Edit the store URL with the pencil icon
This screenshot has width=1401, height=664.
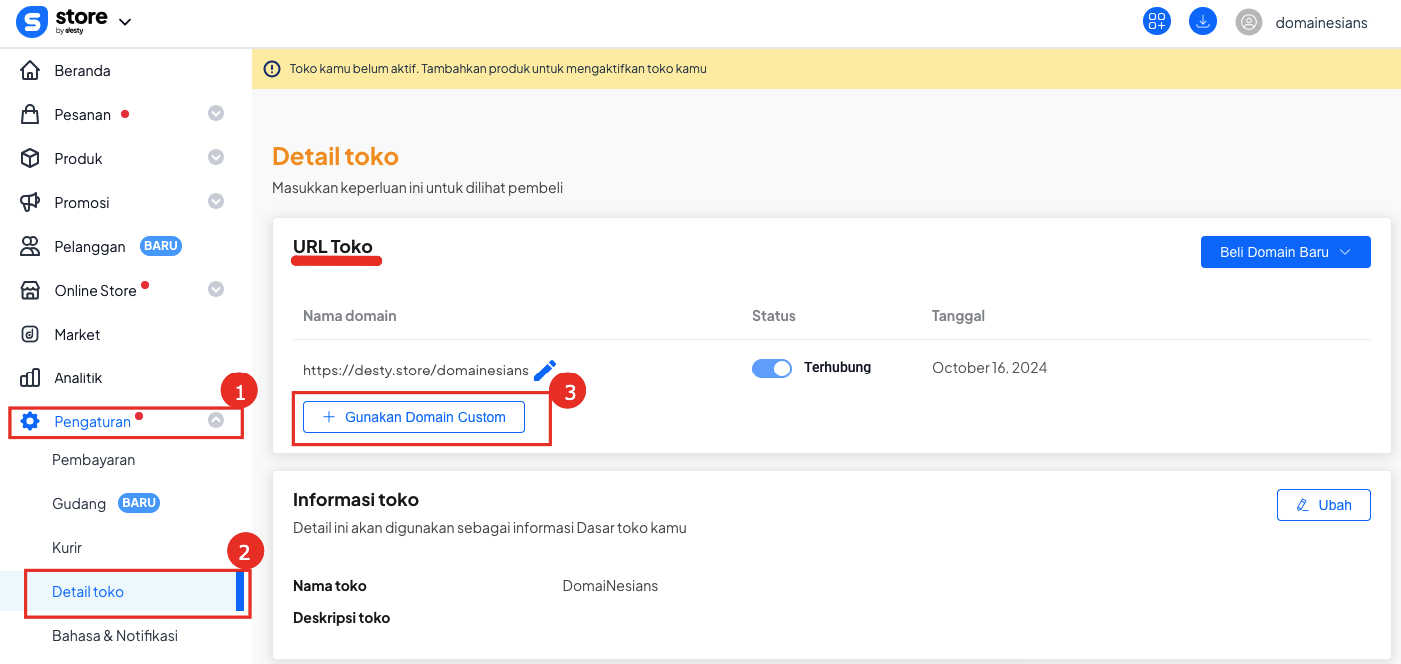(546, 369)
